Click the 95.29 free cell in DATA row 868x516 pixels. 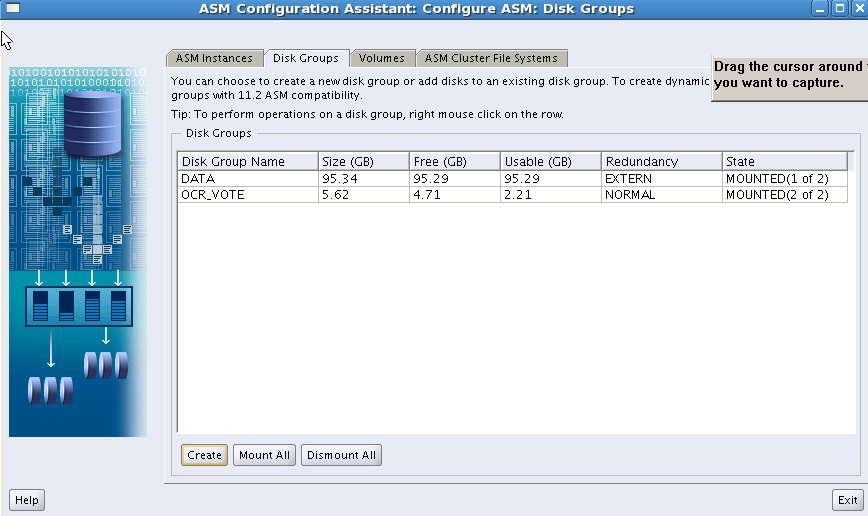pos(454,178)
